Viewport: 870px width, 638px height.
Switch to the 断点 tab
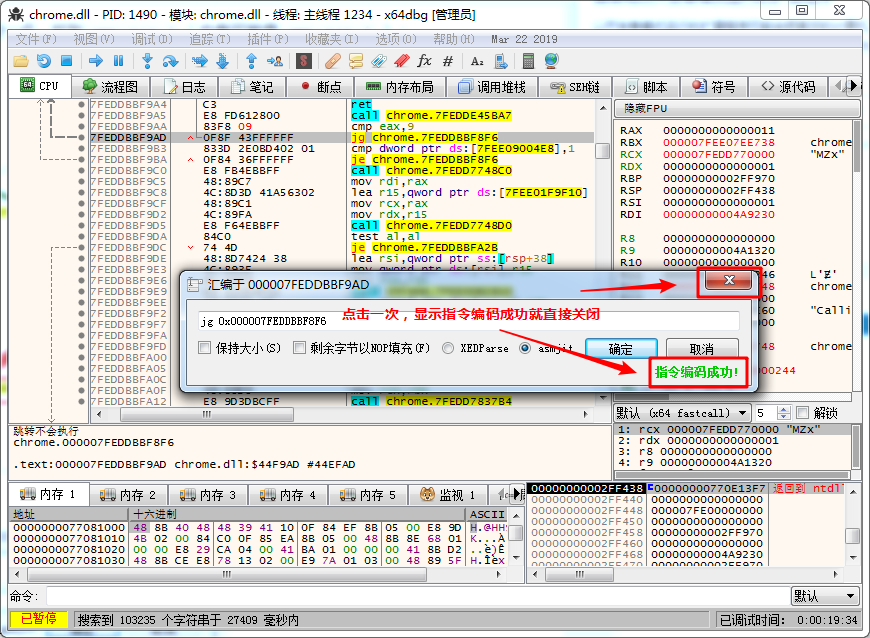tap(321, 87)
